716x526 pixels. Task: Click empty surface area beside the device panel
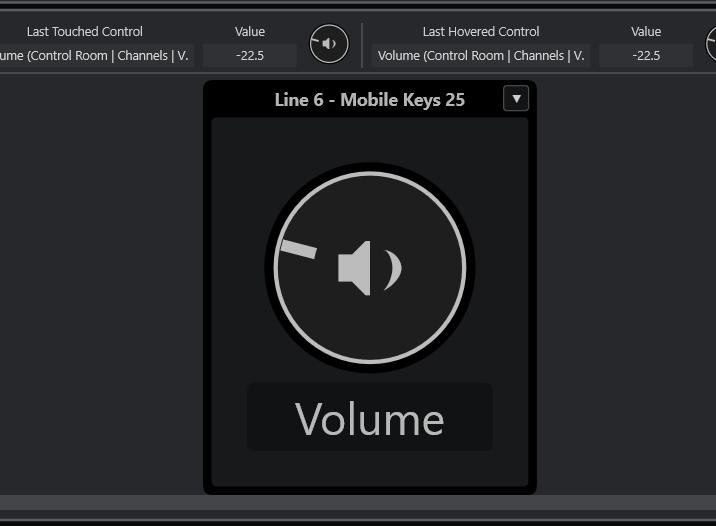tap(100, 283)
